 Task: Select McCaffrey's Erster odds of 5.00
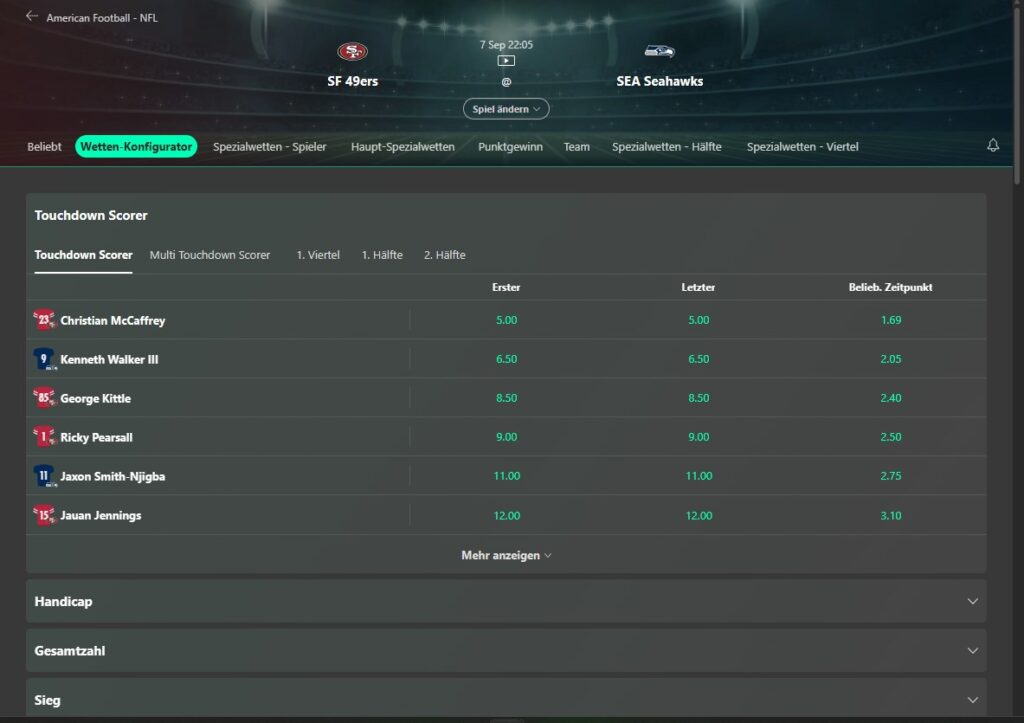(x=506, y=319)
